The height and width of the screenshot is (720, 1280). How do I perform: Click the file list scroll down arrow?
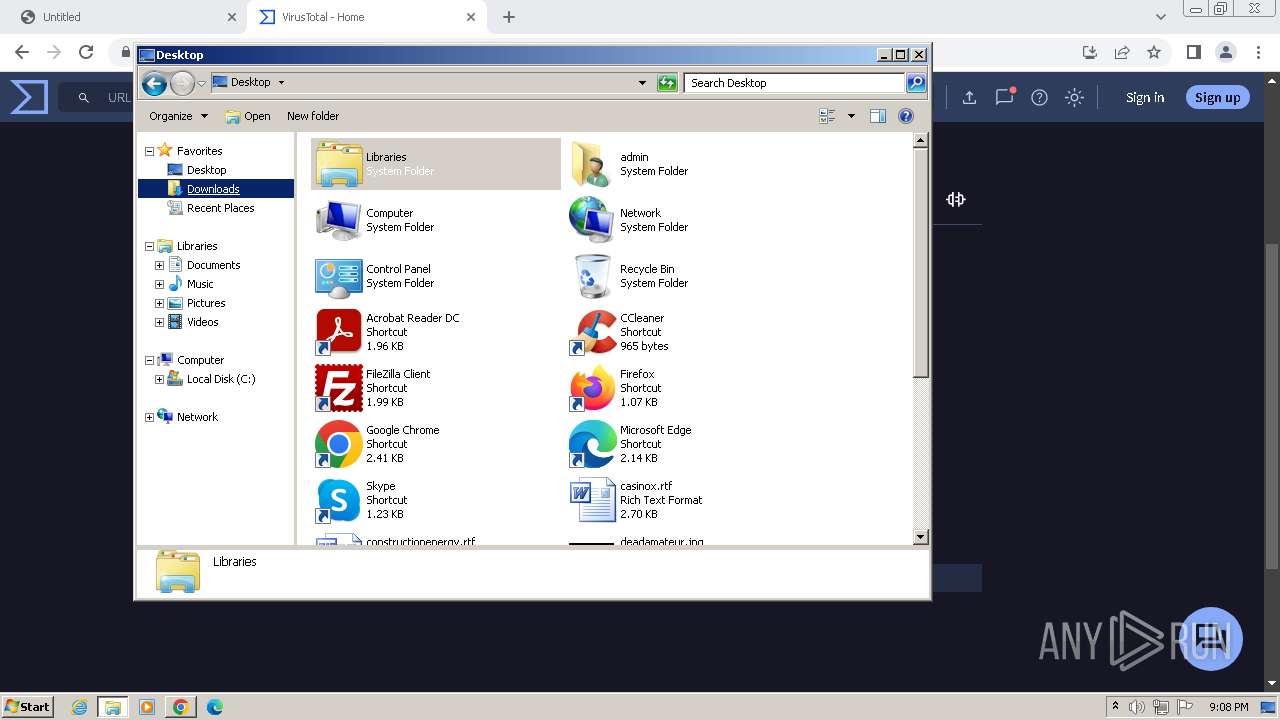[x=921, y=537]
